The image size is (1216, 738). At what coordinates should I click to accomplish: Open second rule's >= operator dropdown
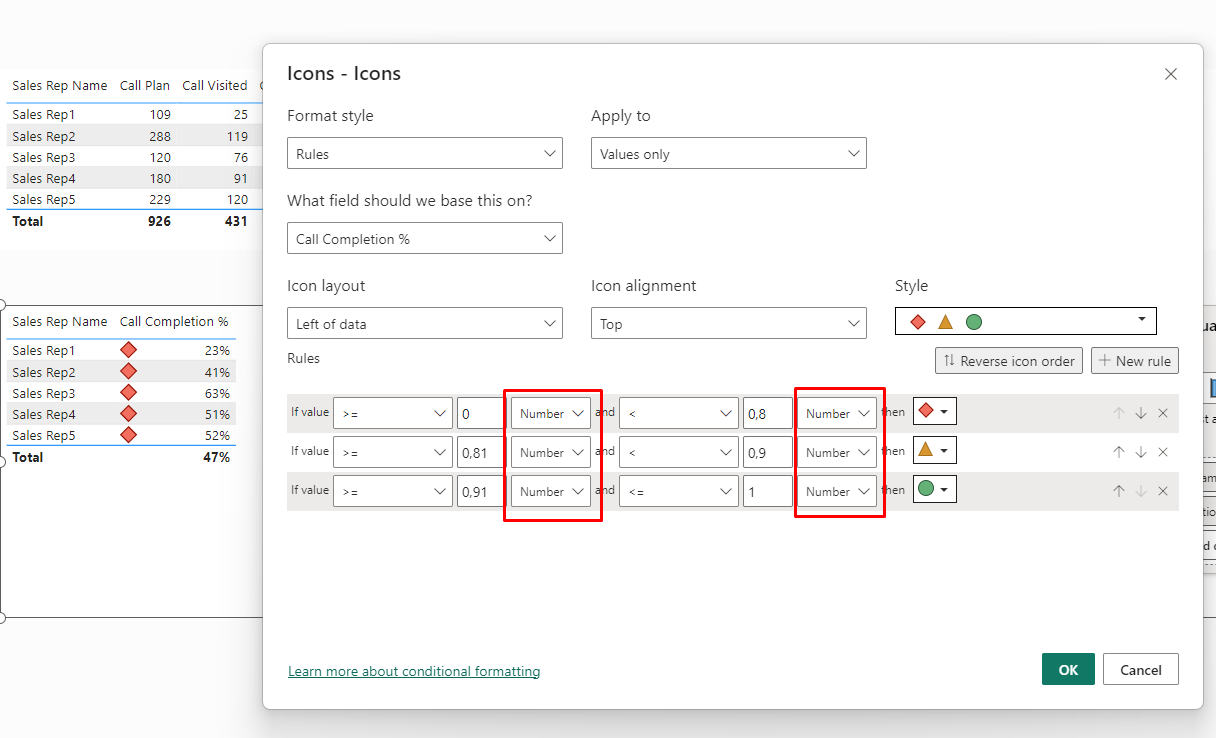point(393,452)
